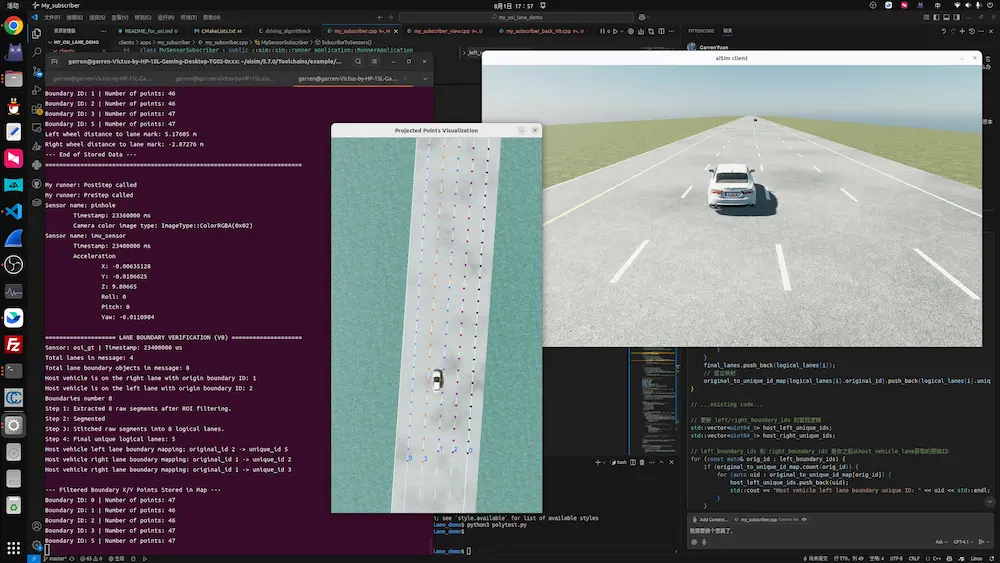This screenshot has width=1000, height=563.
Task: Open the clock and calendar in top bar
Action: (513, 5)
